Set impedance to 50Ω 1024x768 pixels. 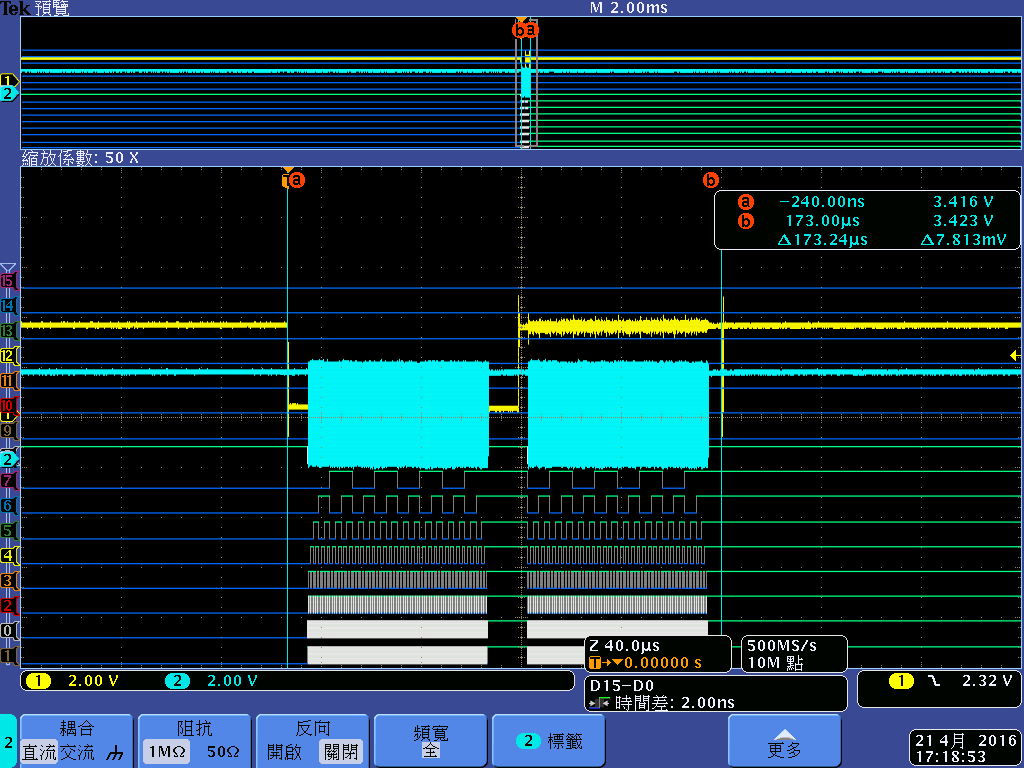(x=223, y=752)
